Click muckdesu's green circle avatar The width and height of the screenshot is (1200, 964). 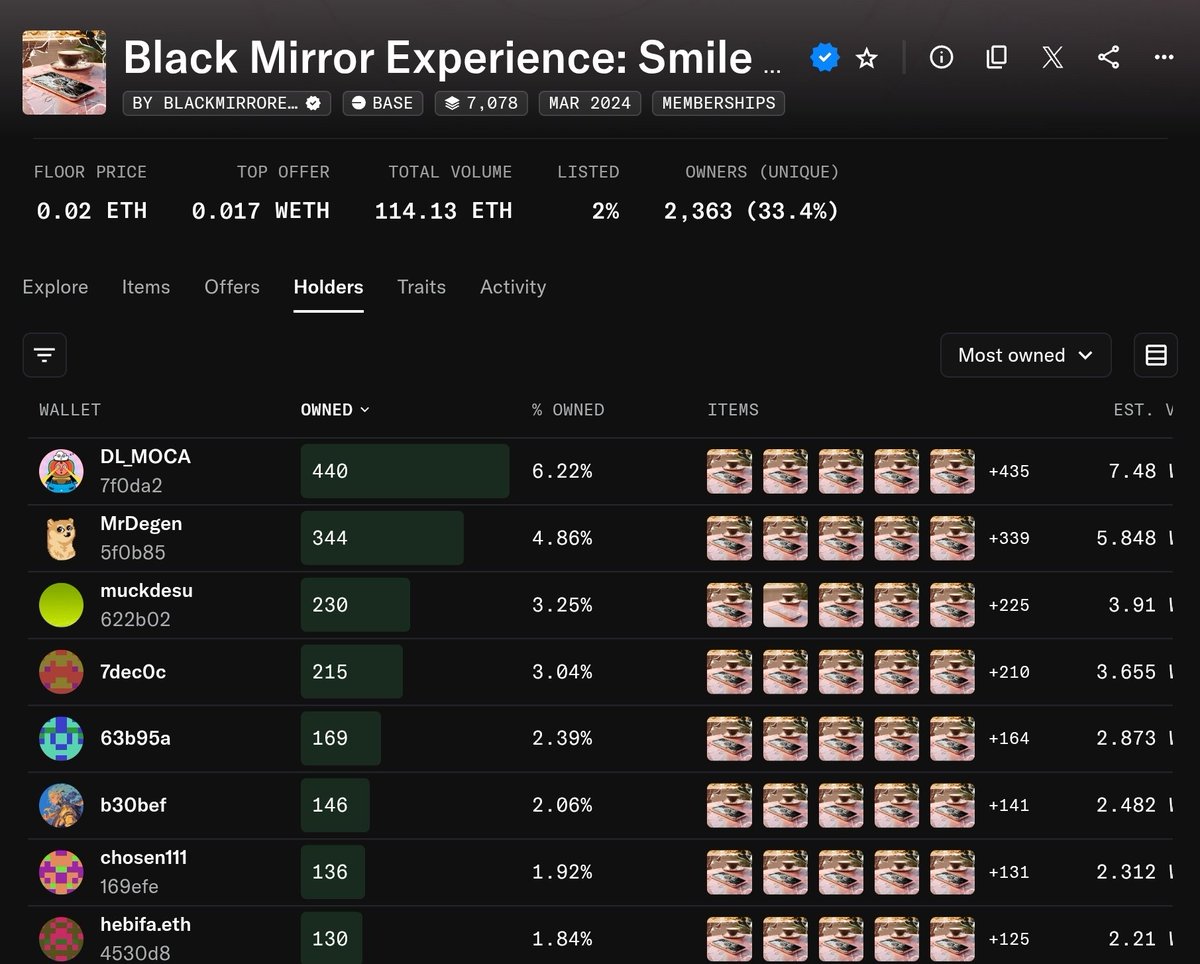pos(61,605)
